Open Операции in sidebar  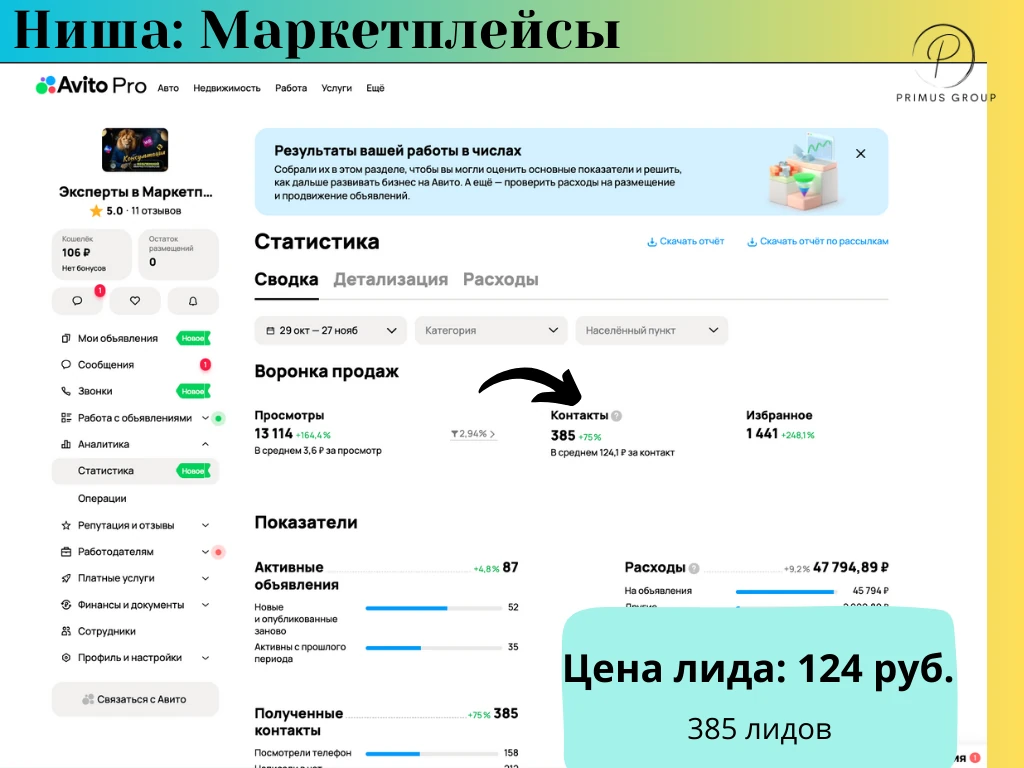coord(102,498)
